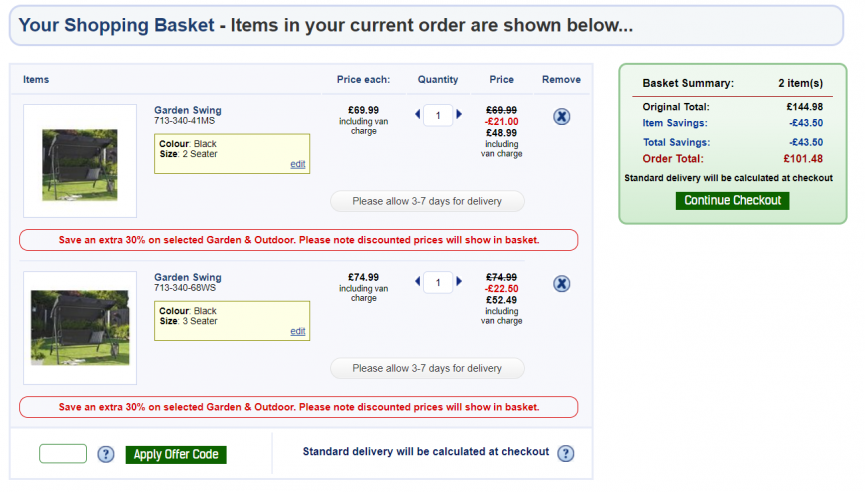Increase quantity of 3 Seater swing
Image resolution: width=865 pixels, height=492 pixels.
(x=458, y=281)
